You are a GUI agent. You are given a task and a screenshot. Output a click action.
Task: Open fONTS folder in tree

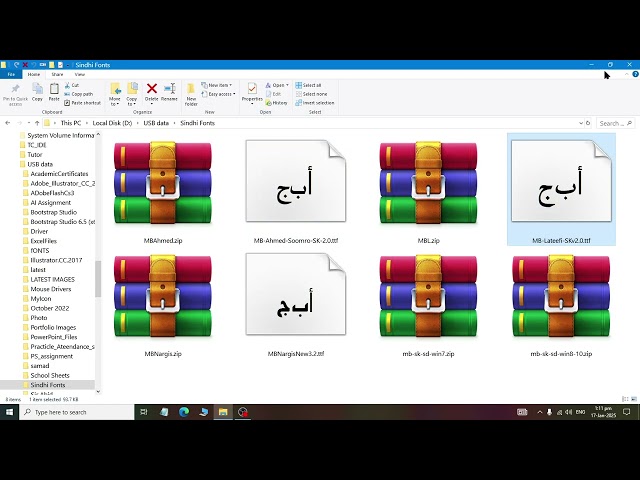(40, 251)
